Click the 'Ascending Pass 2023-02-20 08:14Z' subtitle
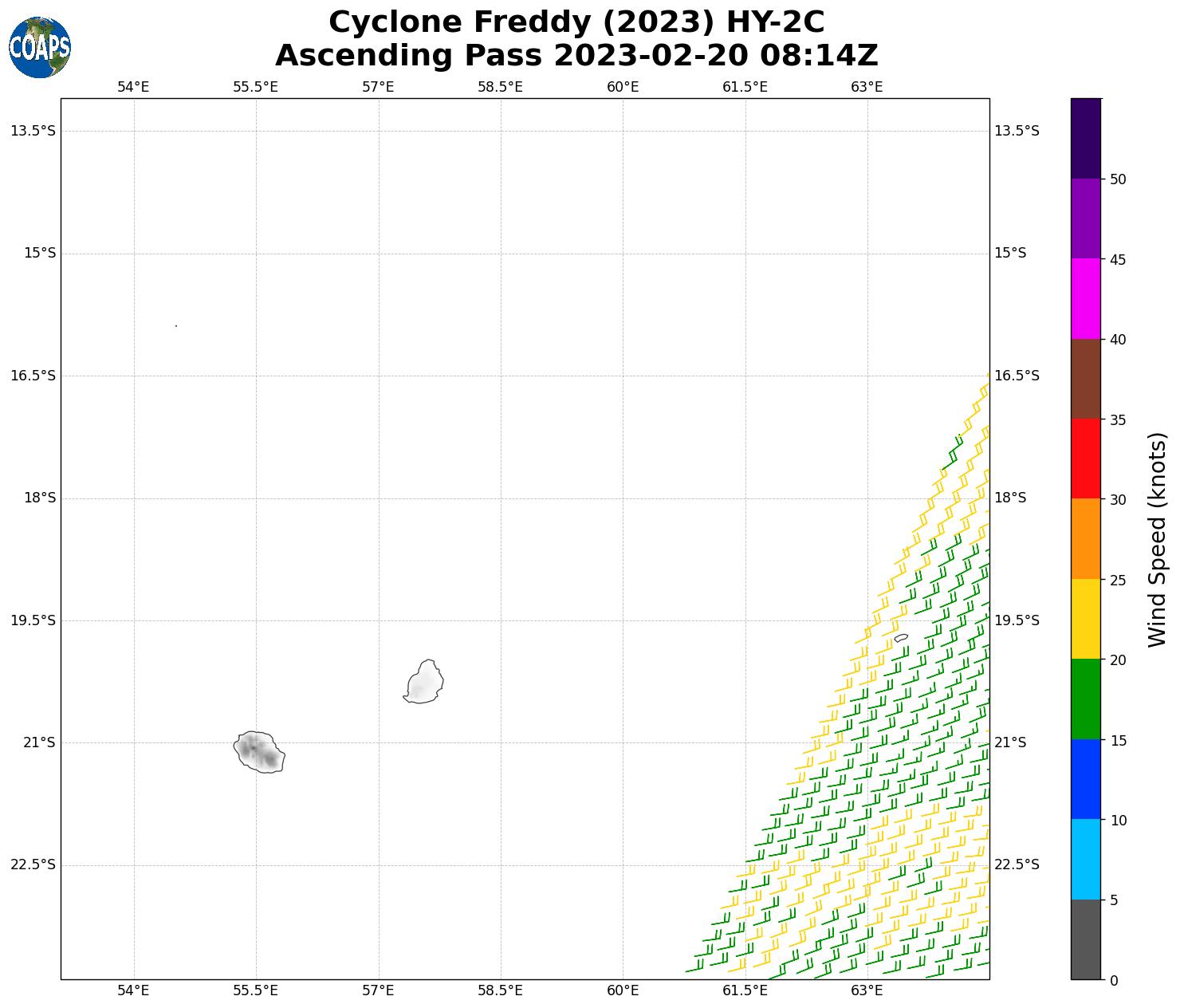 576,56
